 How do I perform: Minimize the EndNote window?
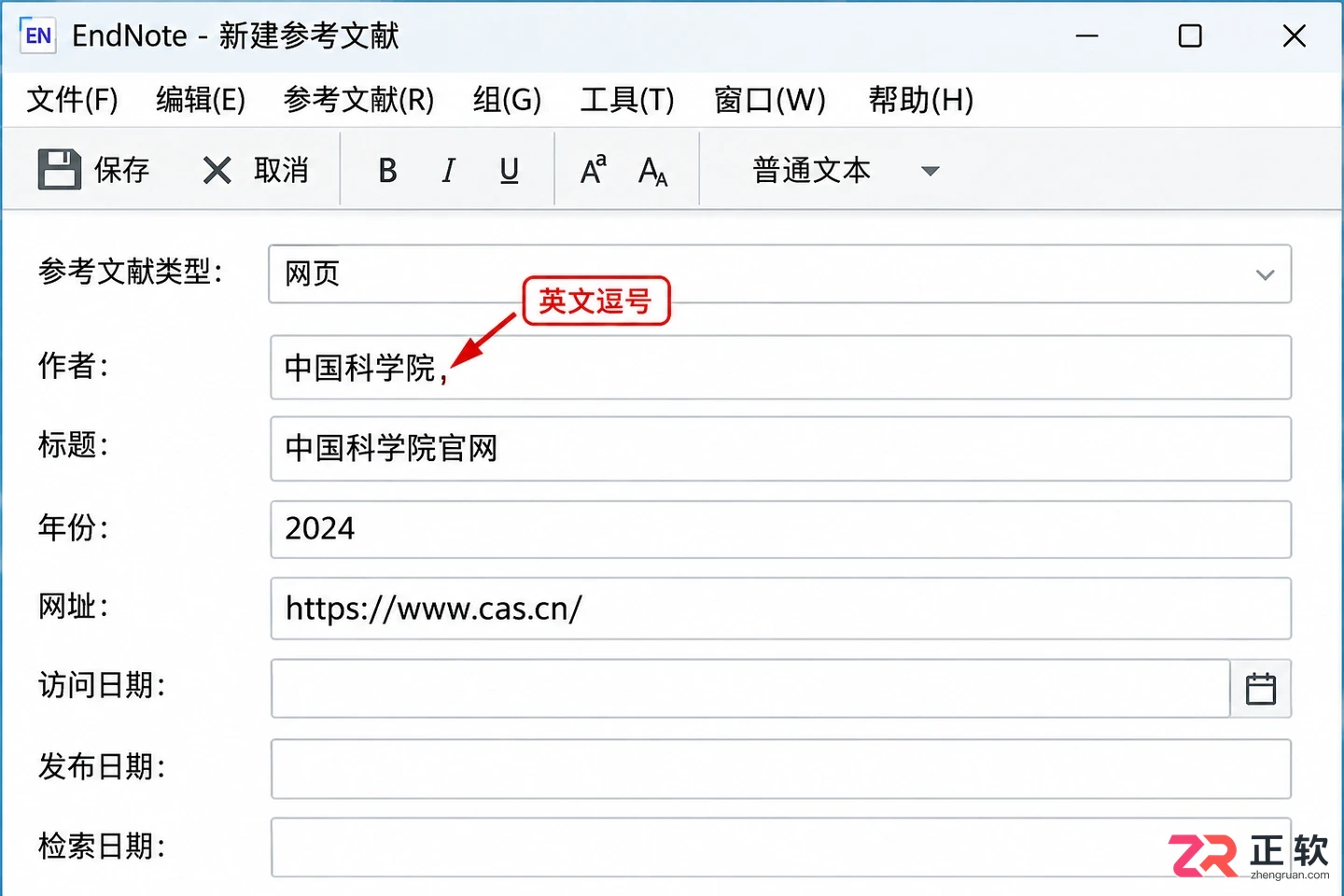pos(1087,36)
